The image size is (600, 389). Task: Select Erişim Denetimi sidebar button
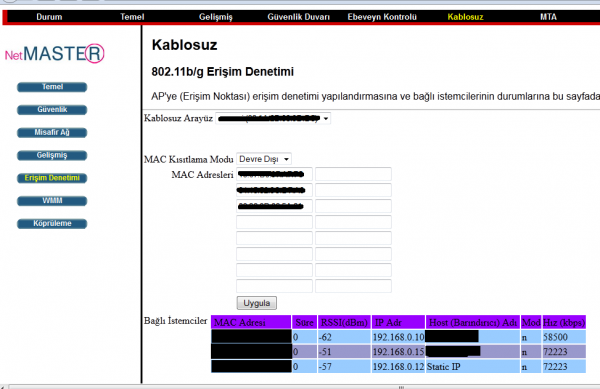(x=52, y=178)
